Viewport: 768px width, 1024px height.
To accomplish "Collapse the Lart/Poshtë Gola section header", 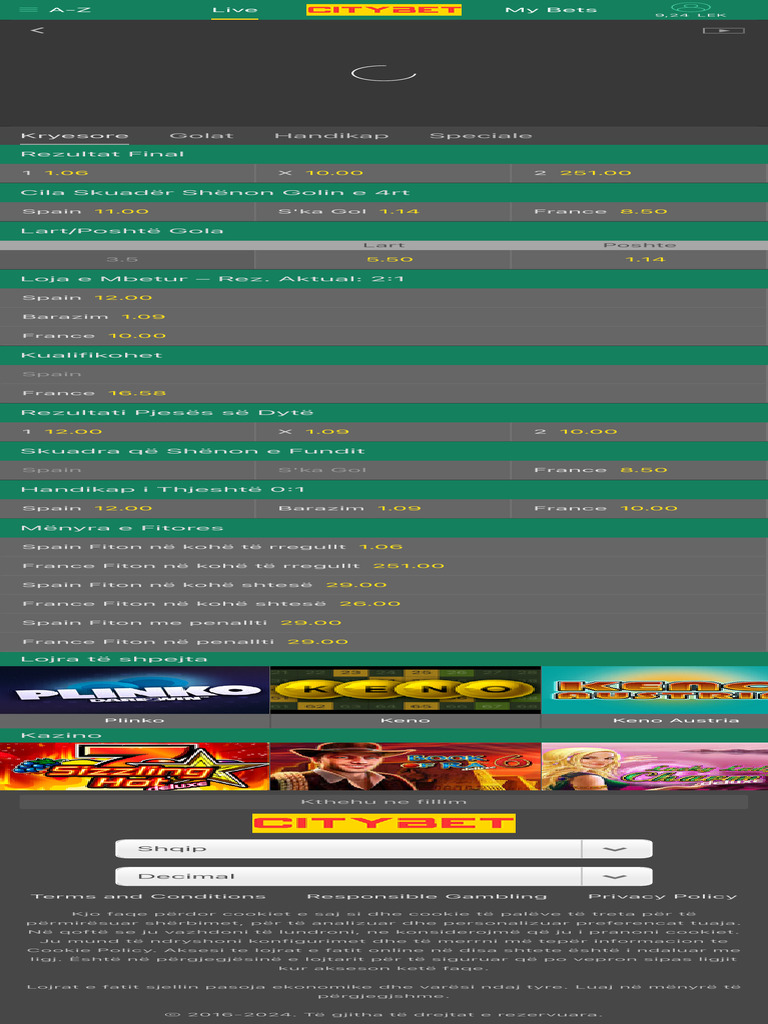I will click(384, 231).
